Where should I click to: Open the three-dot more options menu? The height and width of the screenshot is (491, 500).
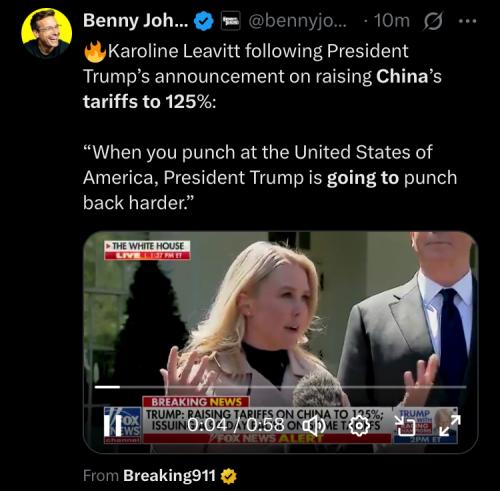pos(467,21)
